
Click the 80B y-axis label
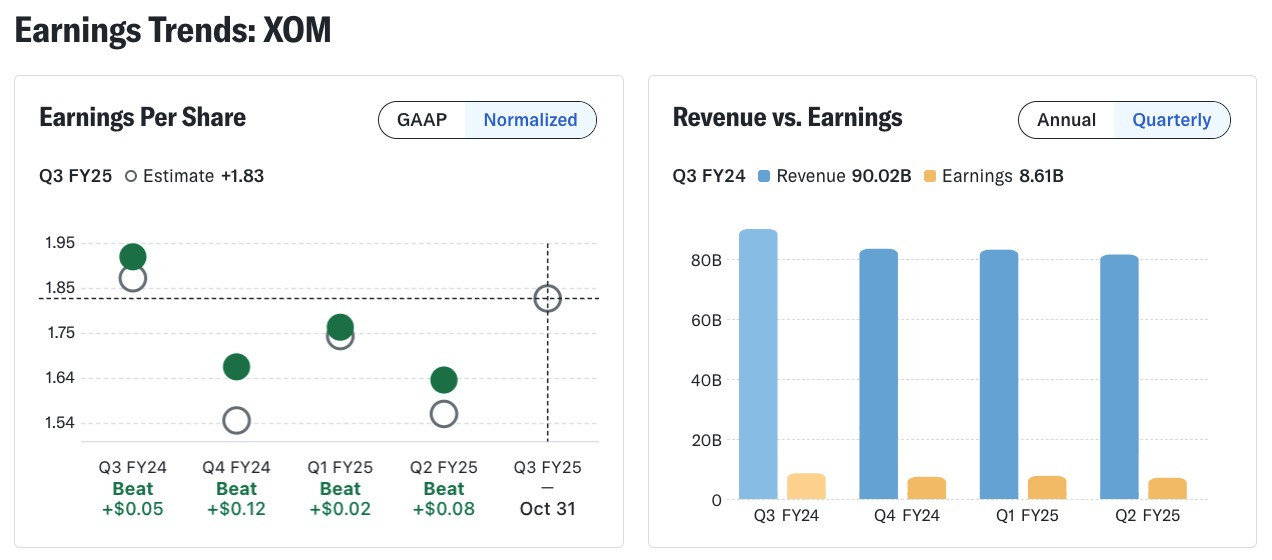(x=706, y=260)
